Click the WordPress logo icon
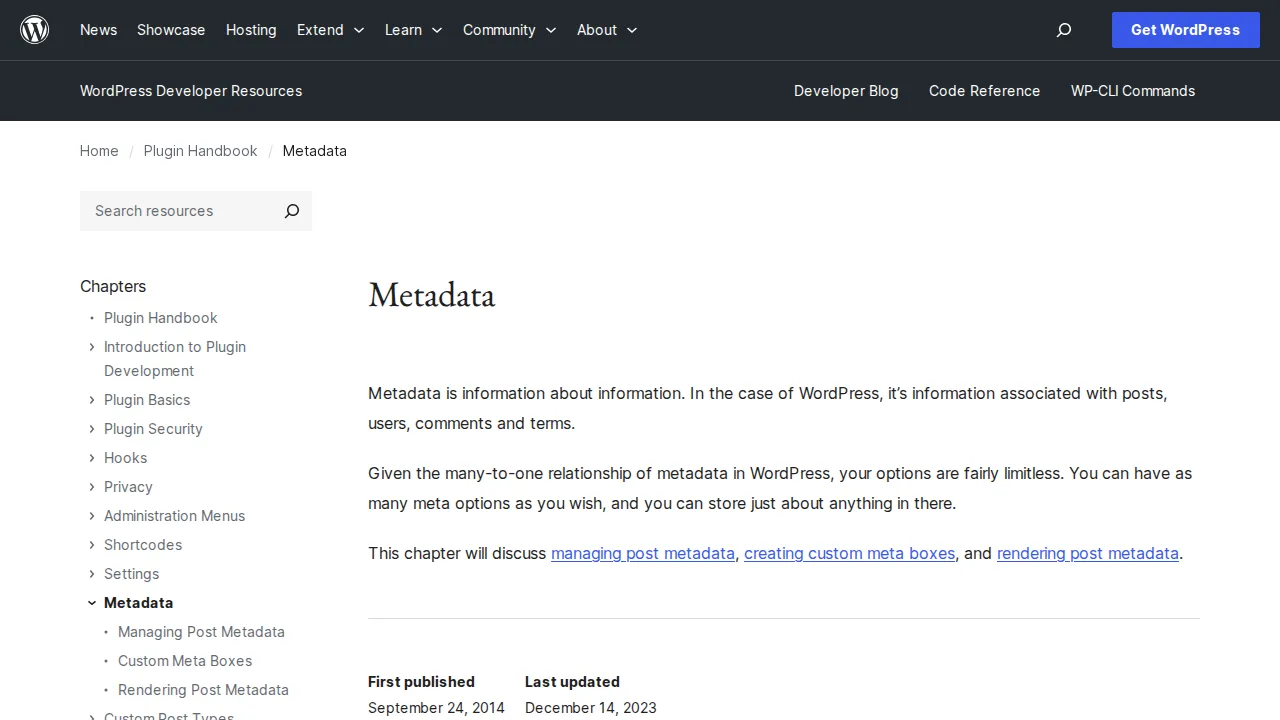The image size is (1280, 720). click(x=34, y=29)
